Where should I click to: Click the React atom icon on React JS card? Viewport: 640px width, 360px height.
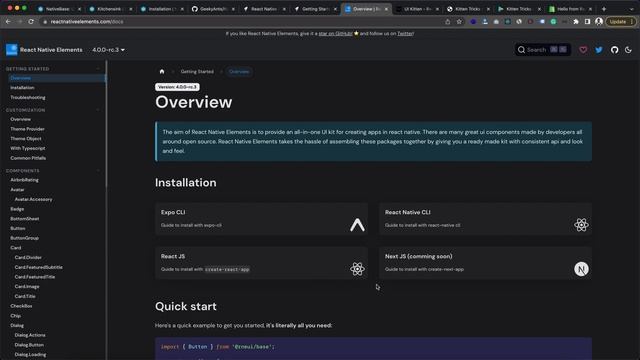(x=357, y=269)
